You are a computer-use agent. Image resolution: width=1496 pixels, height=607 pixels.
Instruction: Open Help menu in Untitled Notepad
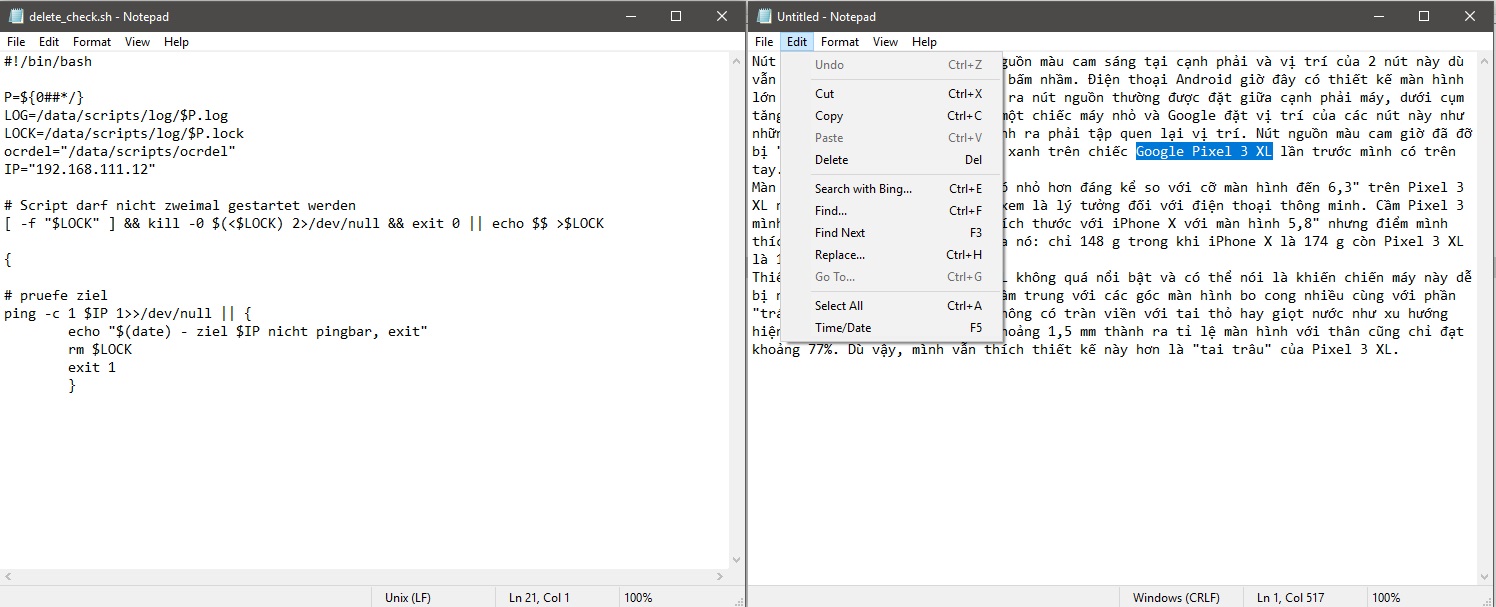click(x=924, y=42)
